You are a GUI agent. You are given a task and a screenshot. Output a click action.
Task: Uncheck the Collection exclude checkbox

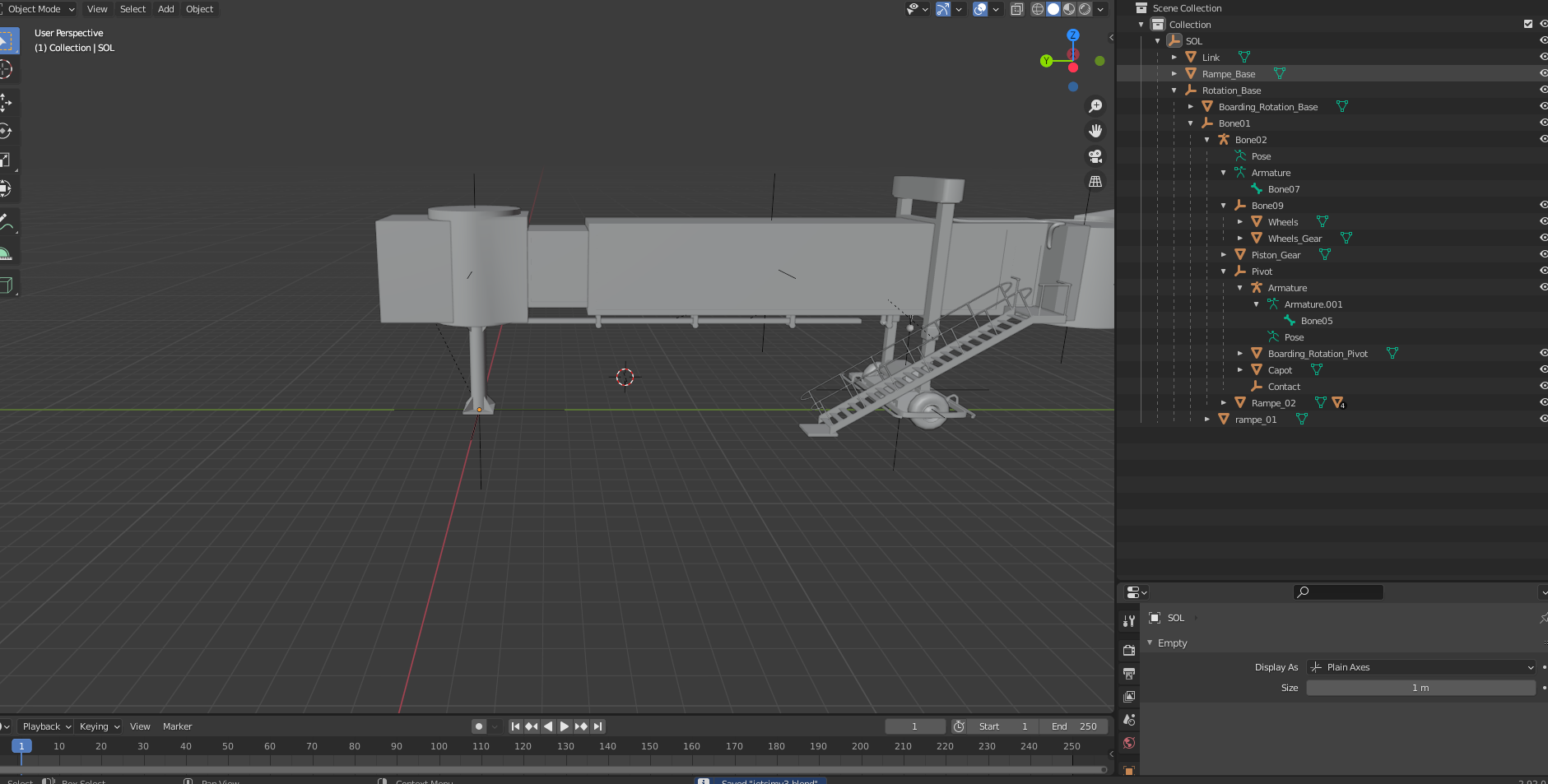pyautogui.click(x=1528, y=25)
